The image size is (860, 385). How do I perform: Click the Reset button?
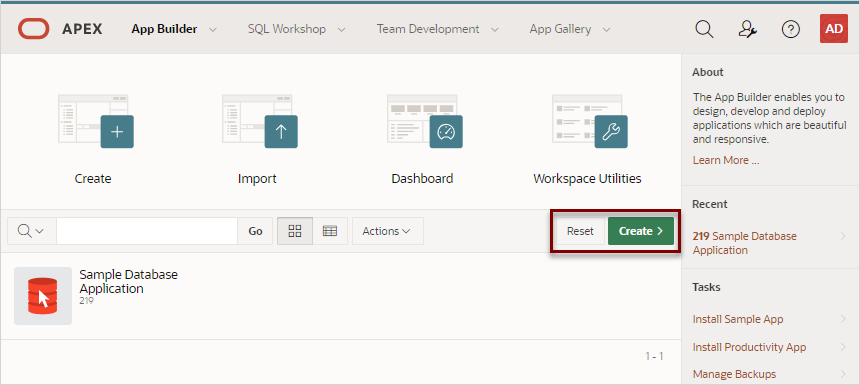point(580,231)
